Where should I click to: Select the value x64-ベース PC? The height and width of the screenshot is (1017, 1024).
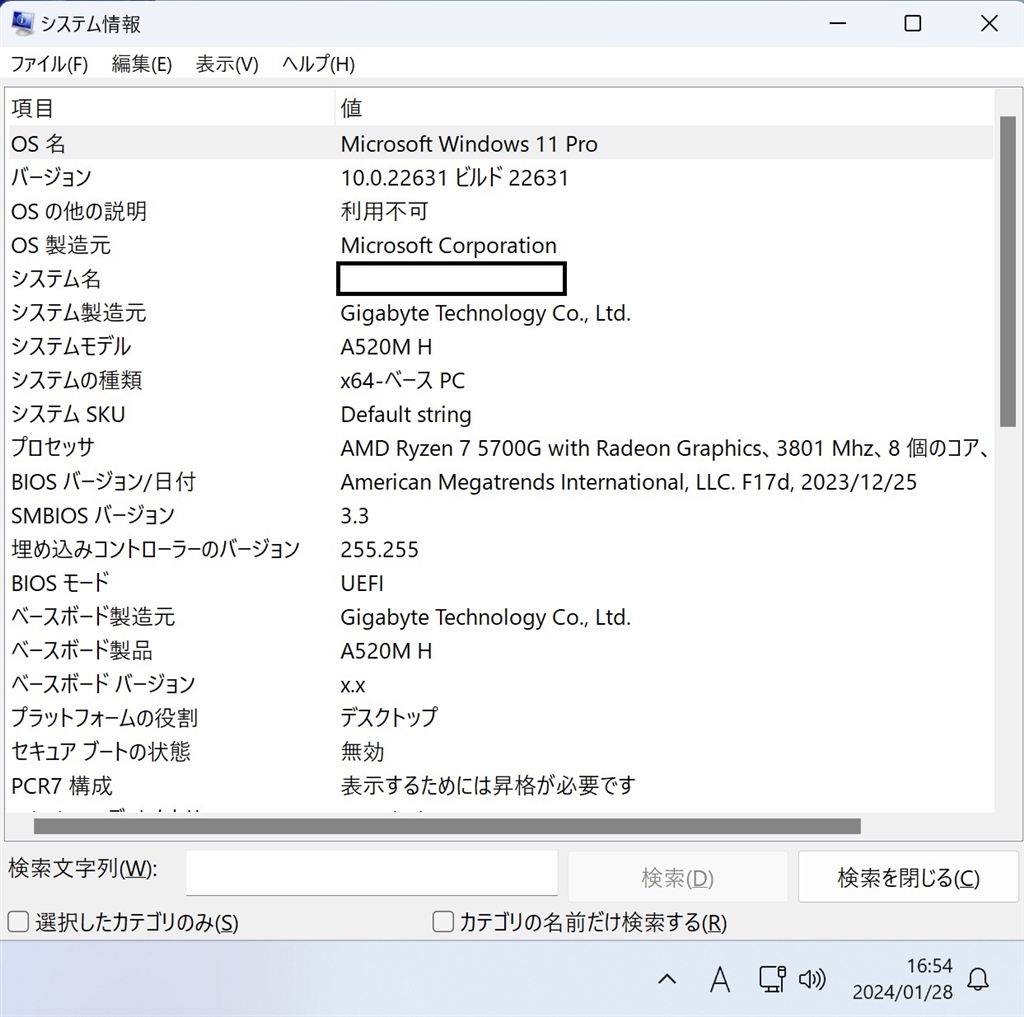[x=402, y=381]
